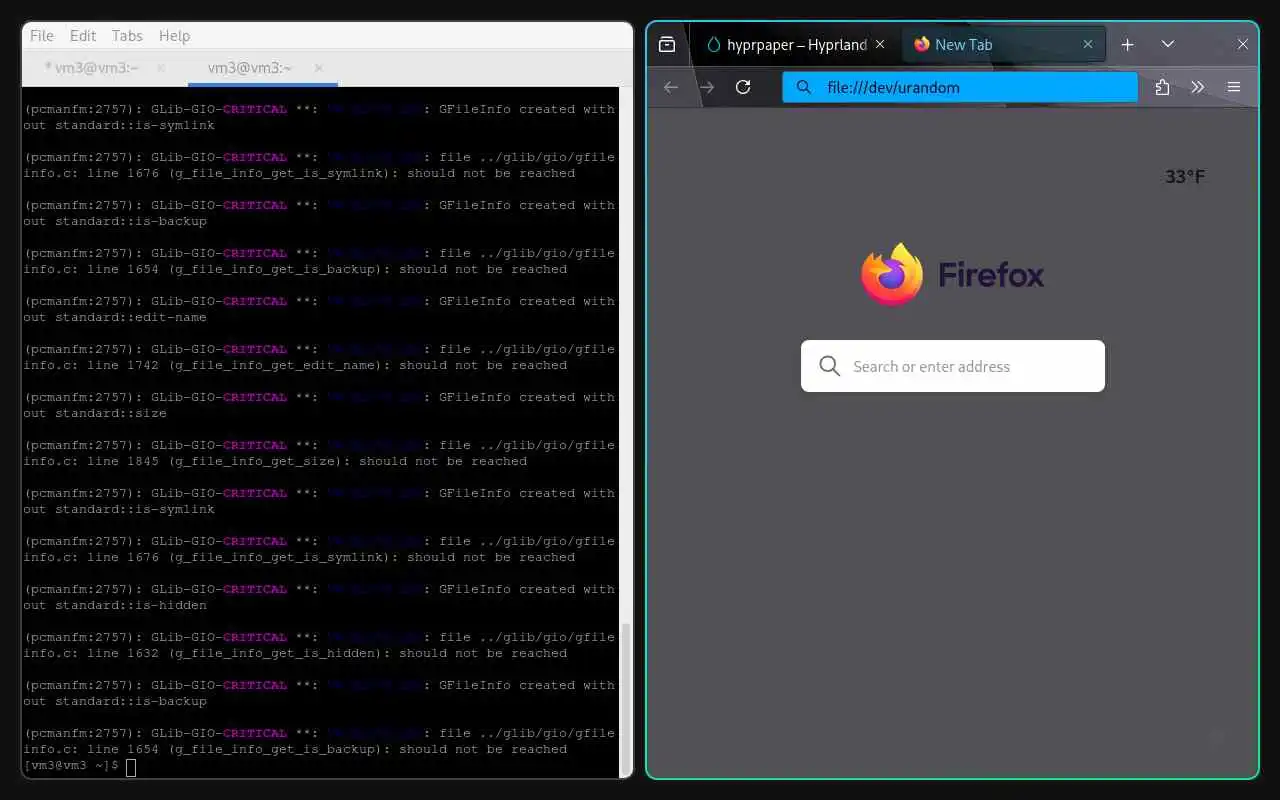The width and height of the screenshot is (1280, 800).
Task: Open a new tab with plus button
Action: click(x=1127, y=44)
